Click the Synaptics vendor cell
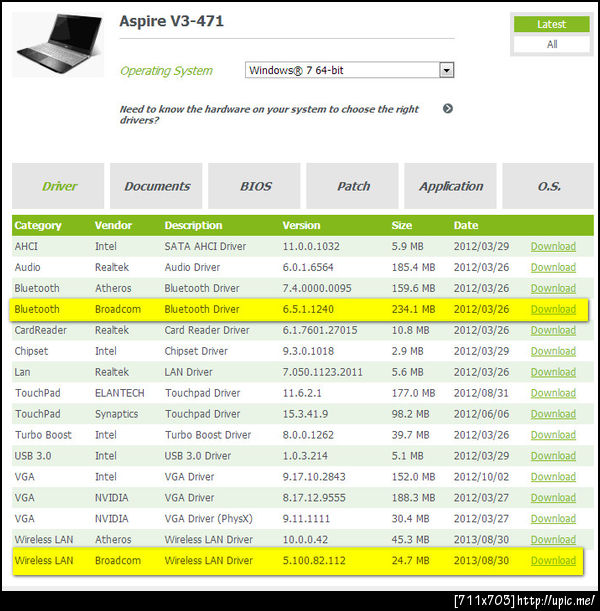Viewport: 600px width, 611px height. tap(116, 414)
